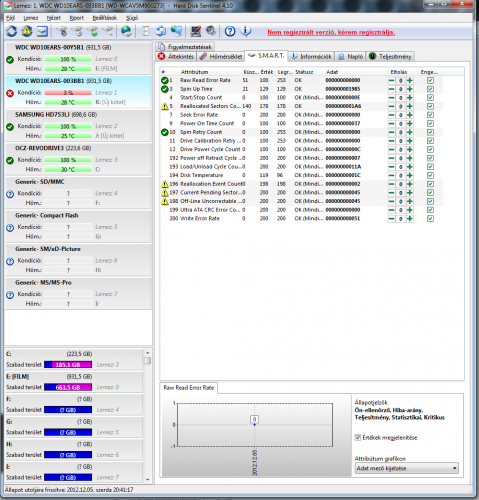Click minus offset button for Seek Error Rate
This screenshot has height=500, width=479.
391,115
